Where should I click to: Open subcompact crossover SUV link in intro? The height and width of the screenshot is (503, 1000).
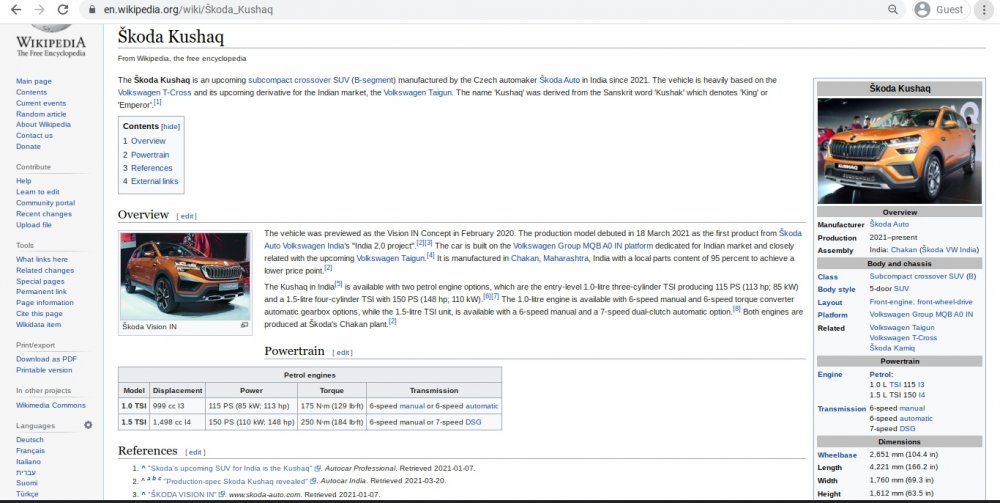(298, 80)
